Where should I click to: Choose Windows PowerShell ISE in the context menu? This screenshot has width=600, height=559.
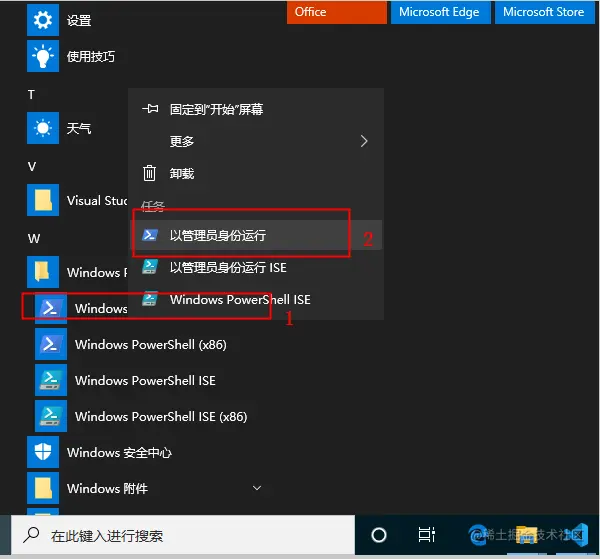[256, 299]
